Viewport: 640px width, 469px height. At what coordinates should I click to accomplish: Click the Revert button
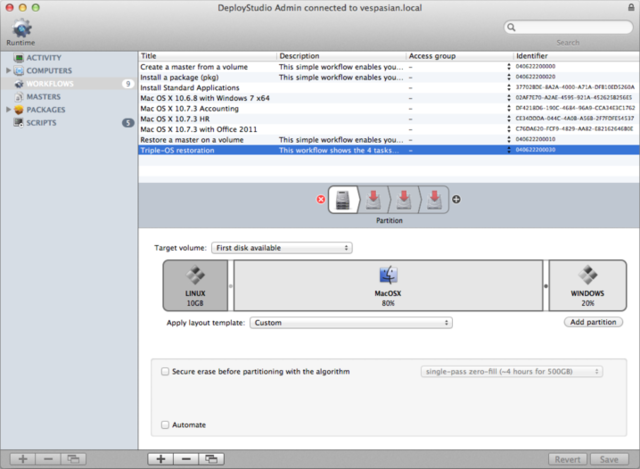pos(567,459)
